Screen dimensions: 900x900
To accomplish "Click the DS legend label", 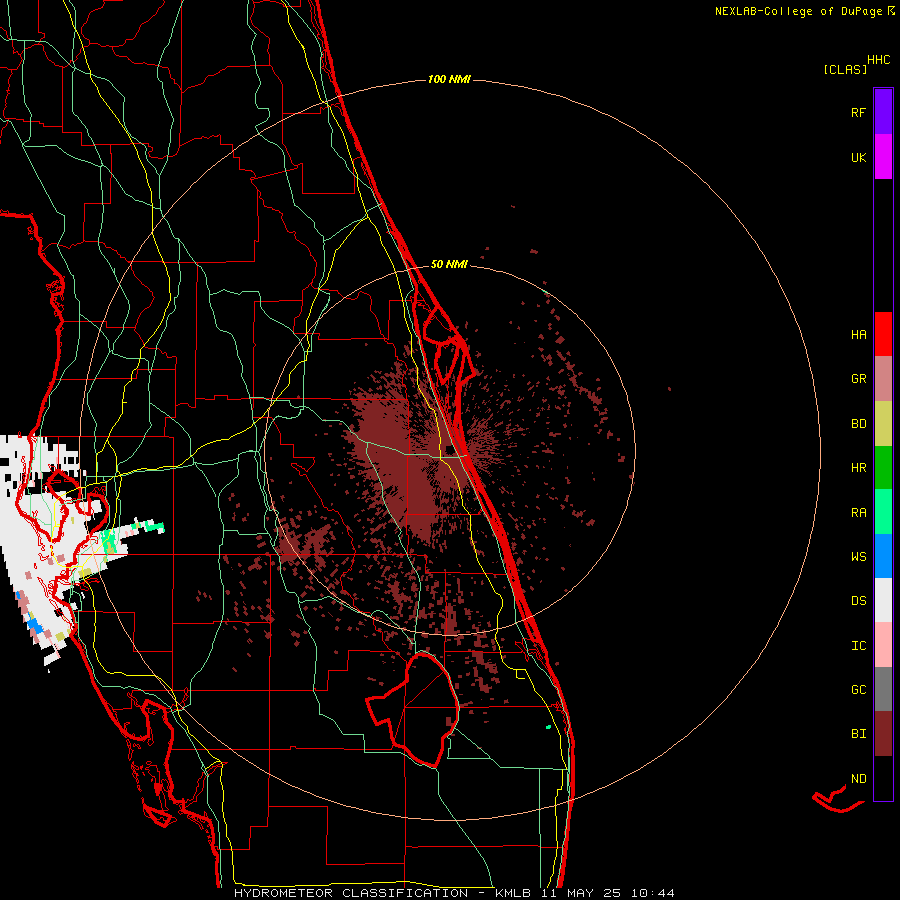I will tap(858, 600).
